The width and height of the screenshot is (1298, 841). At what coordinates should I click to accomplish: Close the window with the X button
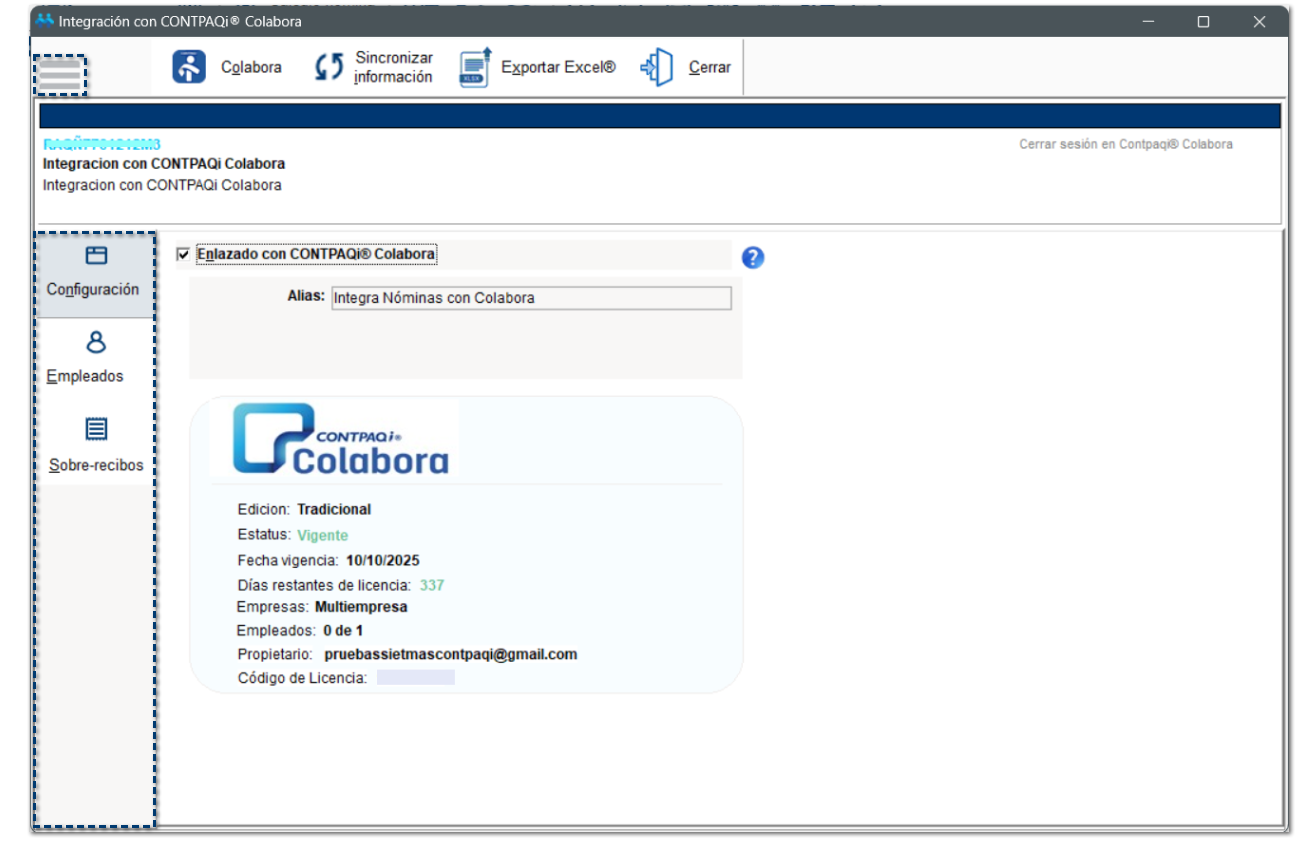point(1260,21)
